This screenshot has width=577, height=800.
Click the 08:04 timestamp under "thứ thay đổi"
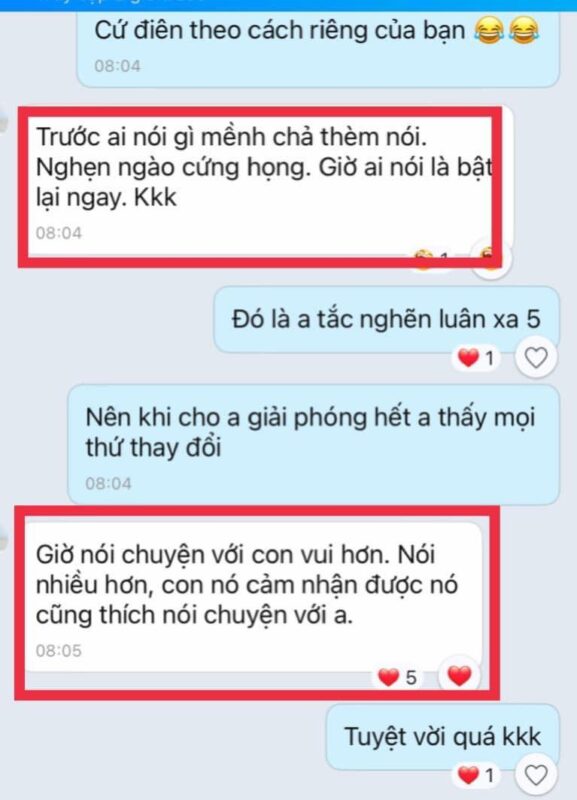point(108,483)
